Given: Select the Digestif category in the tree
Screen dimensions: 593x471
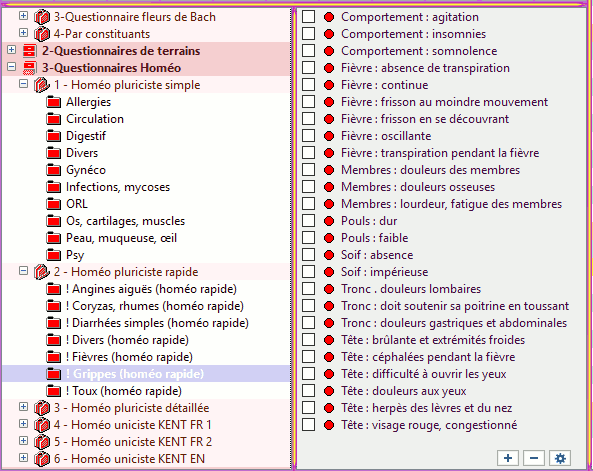Looking at the screenshot, I should click(86, 136).
